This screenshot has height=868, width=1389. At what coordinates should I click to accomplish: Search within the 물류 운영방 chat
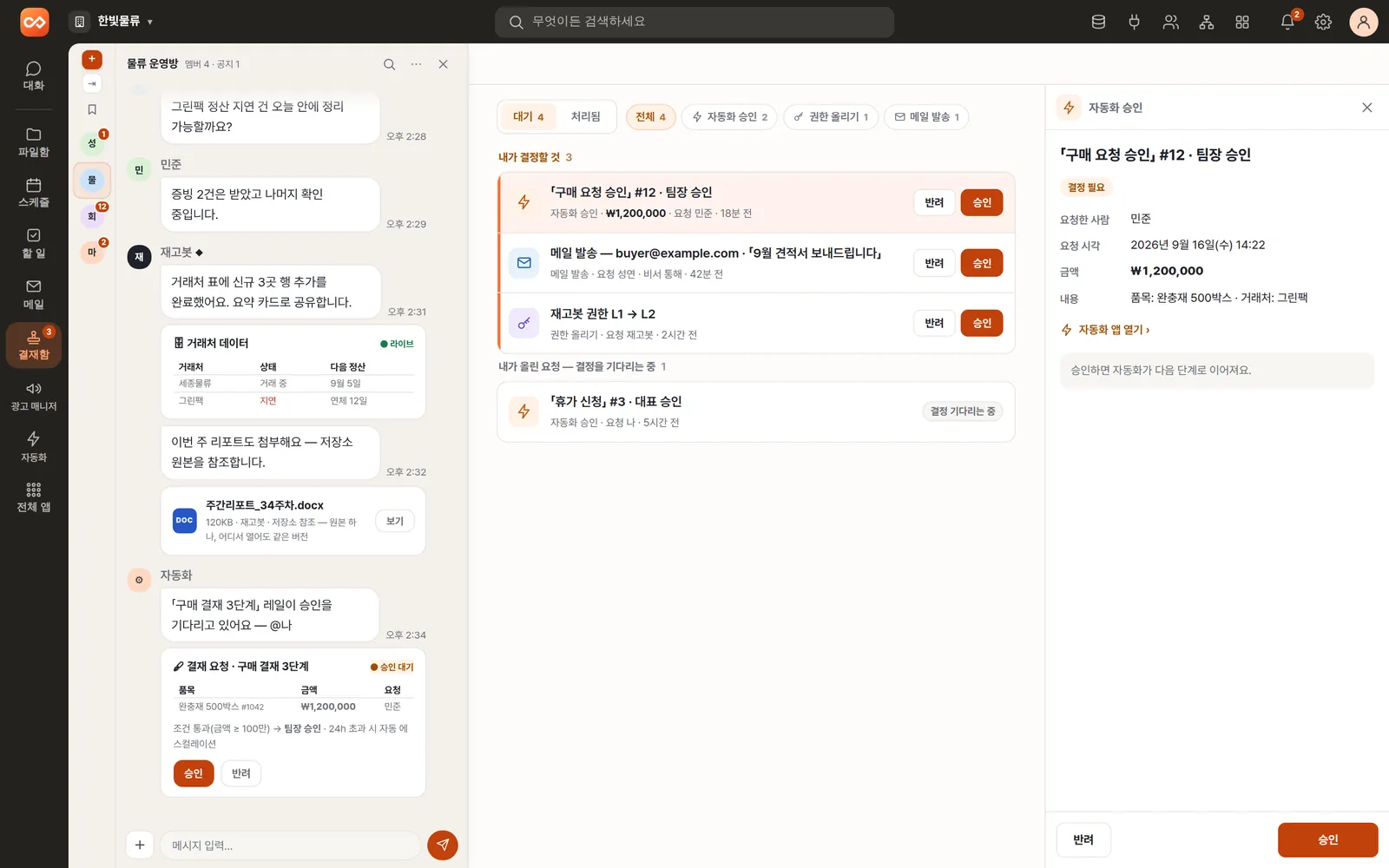pyautogui.click(x=390, y=64)
